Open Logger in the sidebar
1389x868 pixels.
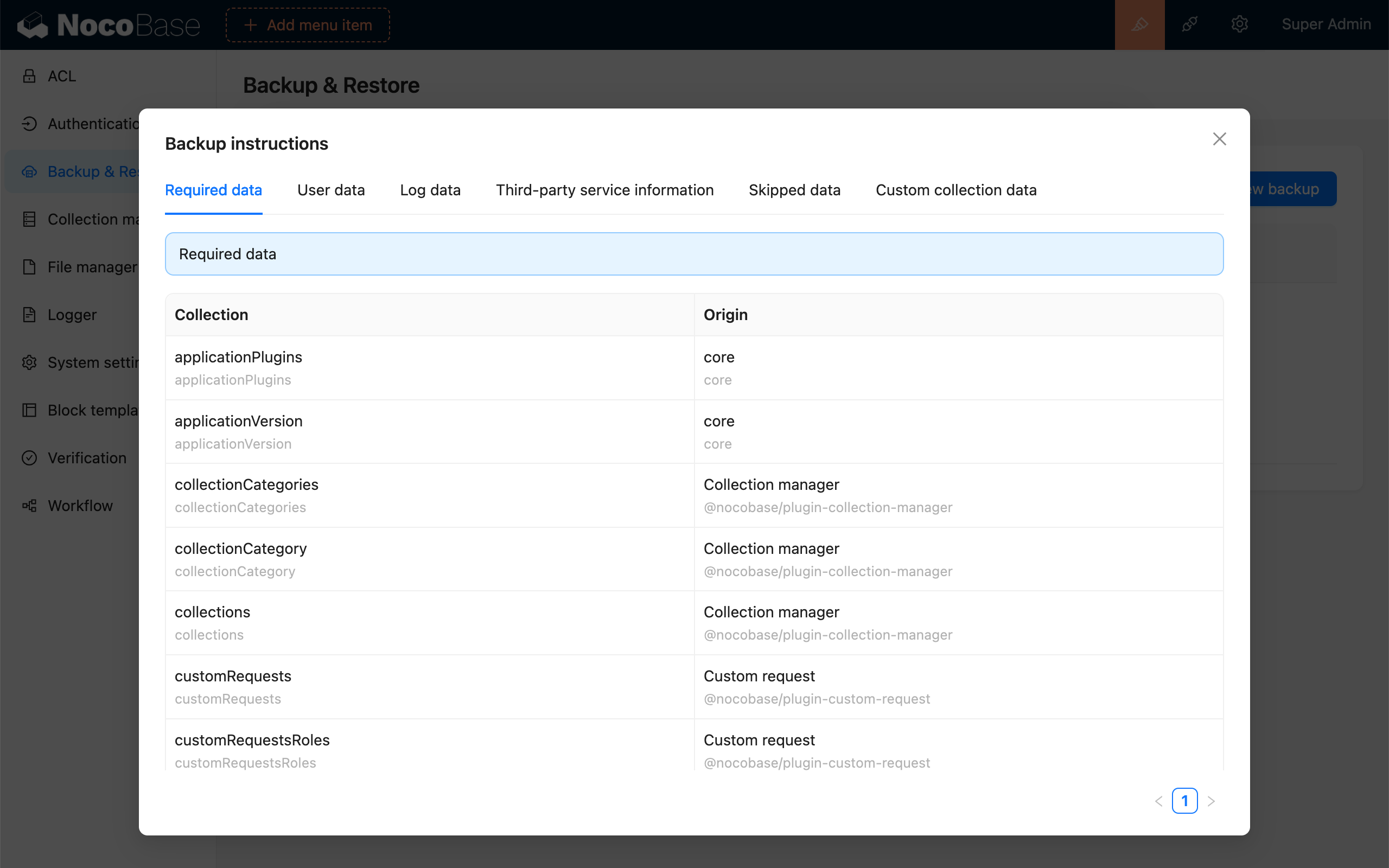[72, 315]
